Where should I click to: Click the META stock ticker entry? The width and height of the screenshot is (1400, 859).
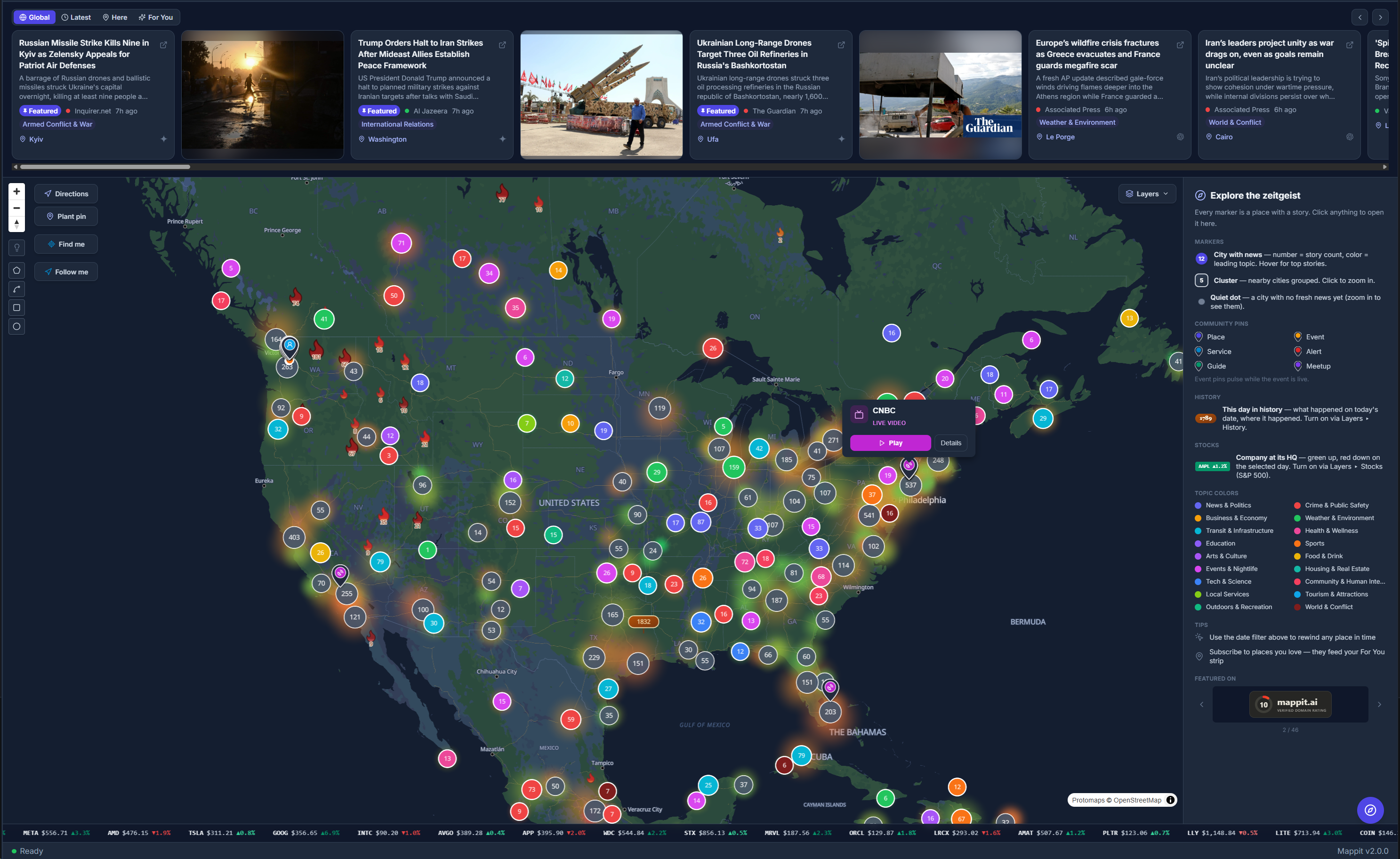(x=56, y=833)
